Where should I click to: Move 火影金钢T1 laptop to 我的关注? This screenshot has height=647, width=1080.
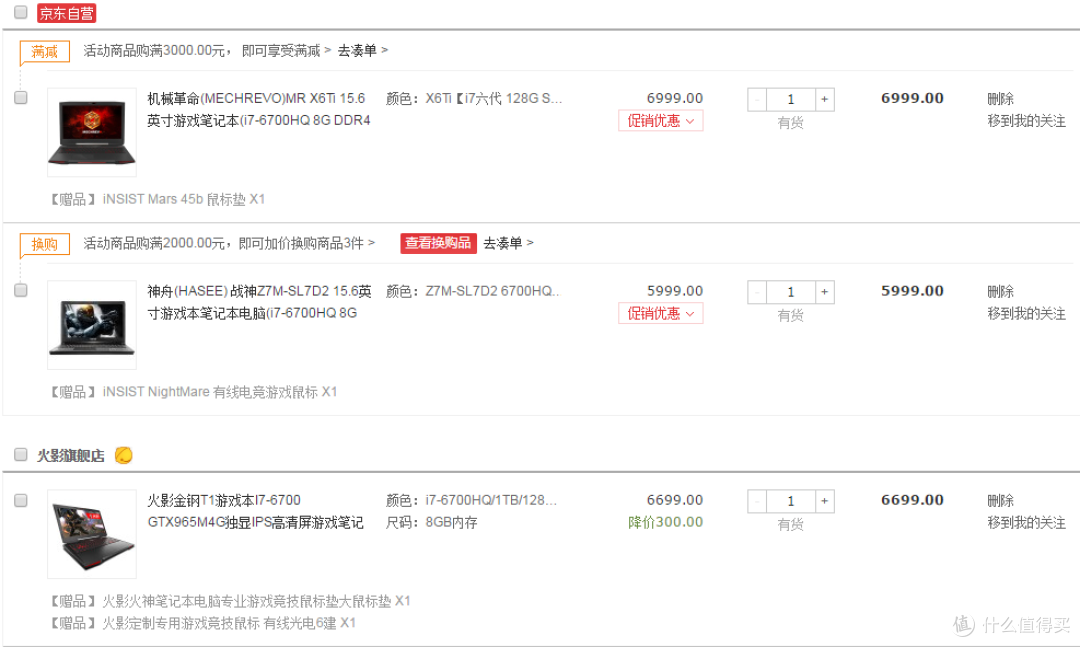pyautogui.click(x=1026, y=523)
